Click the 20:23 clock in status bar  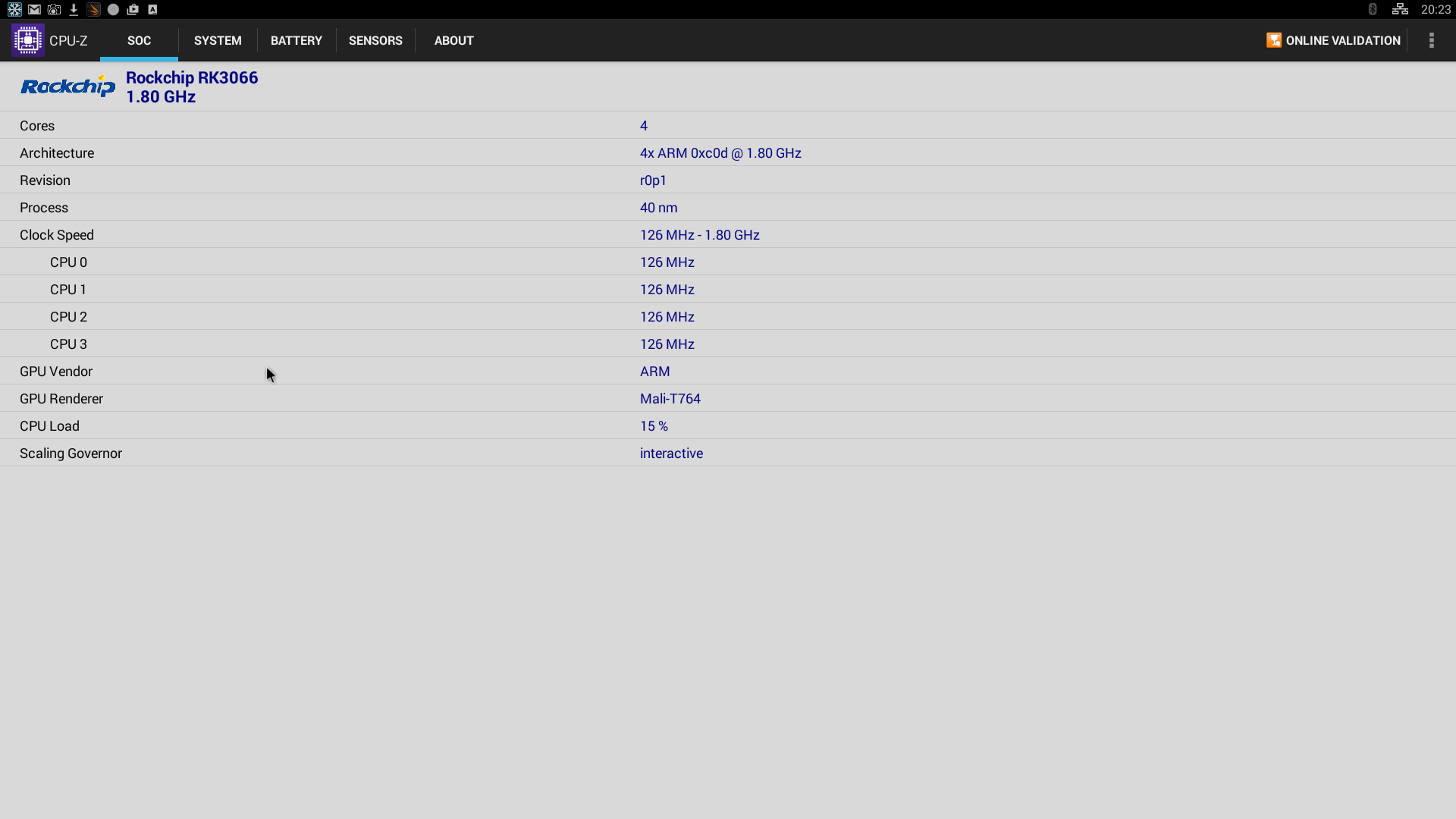click(x=1436, y=9)
